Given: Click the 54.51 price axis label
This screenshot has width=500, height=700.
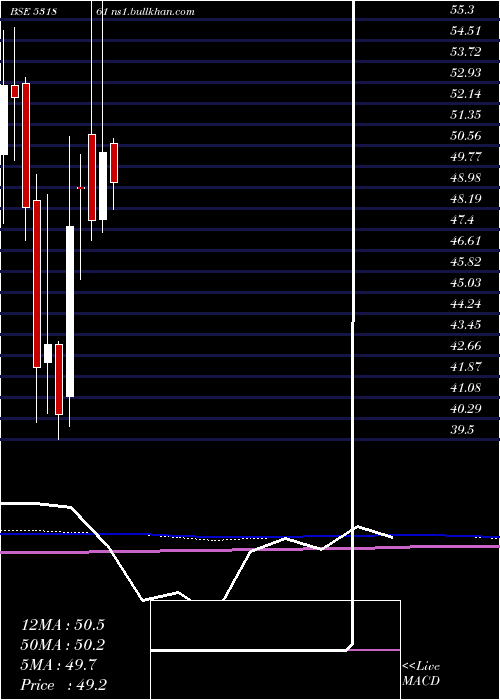Looking at the screenshot, I should [465, 31].
